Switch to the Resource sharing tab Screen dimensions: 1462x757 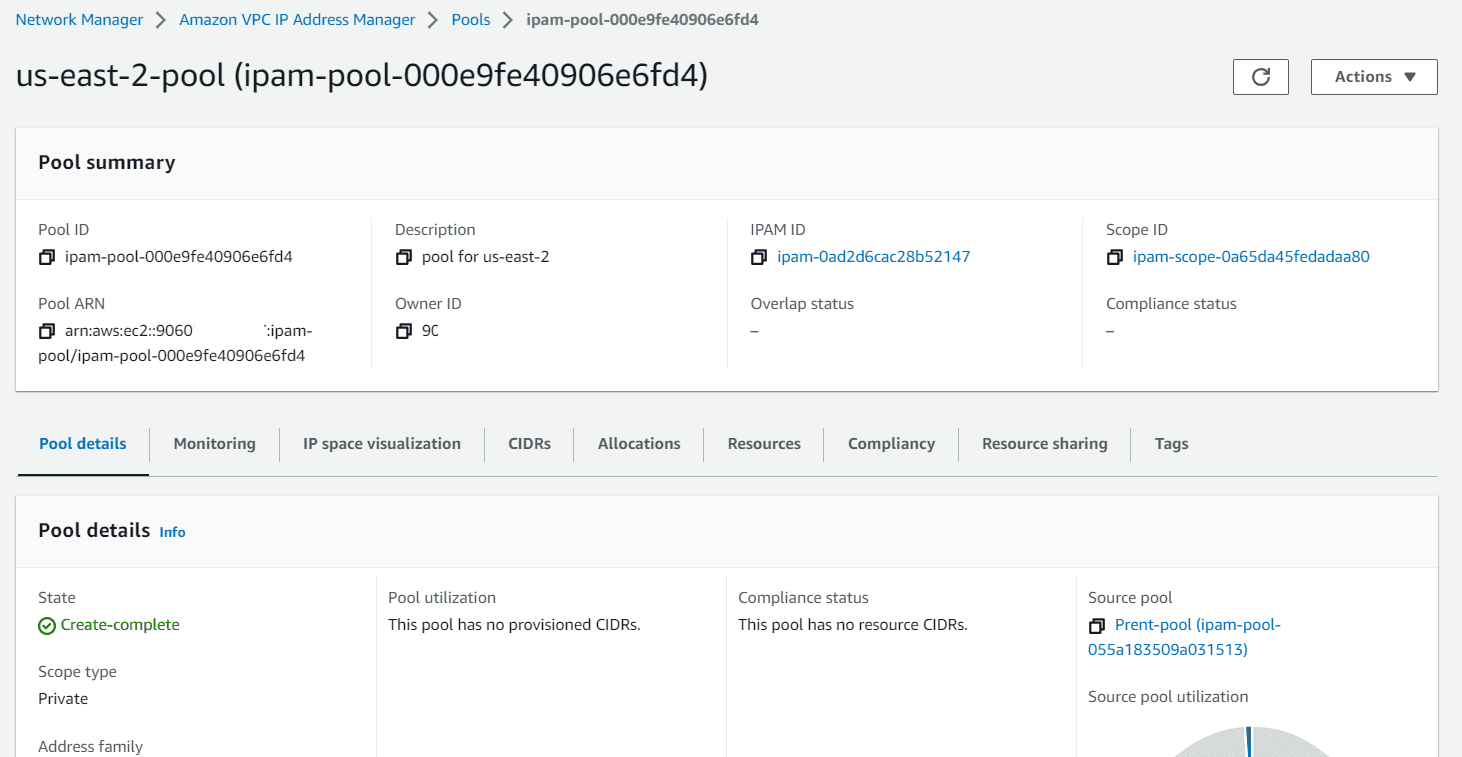click(x=1045, y=444)
